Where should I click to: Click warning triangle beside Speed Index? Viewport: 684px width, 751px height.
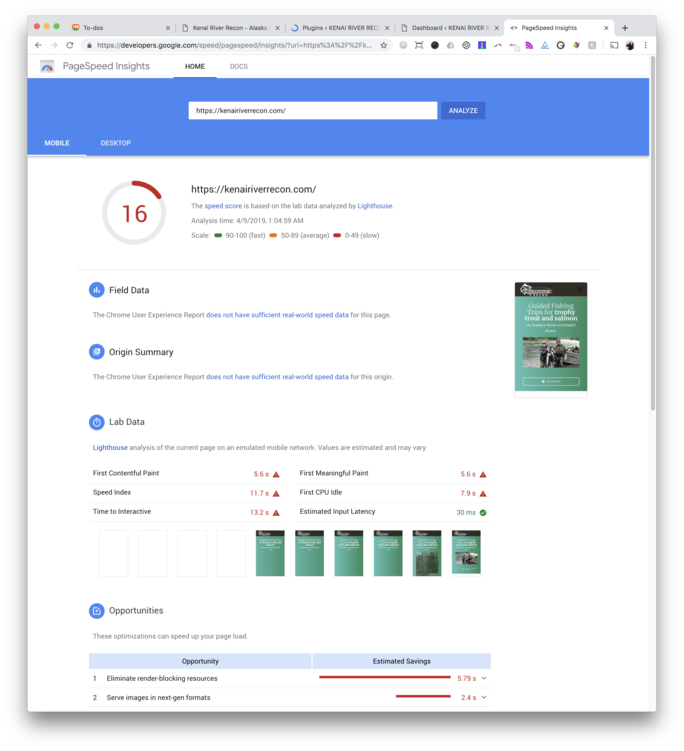[276, 493]
